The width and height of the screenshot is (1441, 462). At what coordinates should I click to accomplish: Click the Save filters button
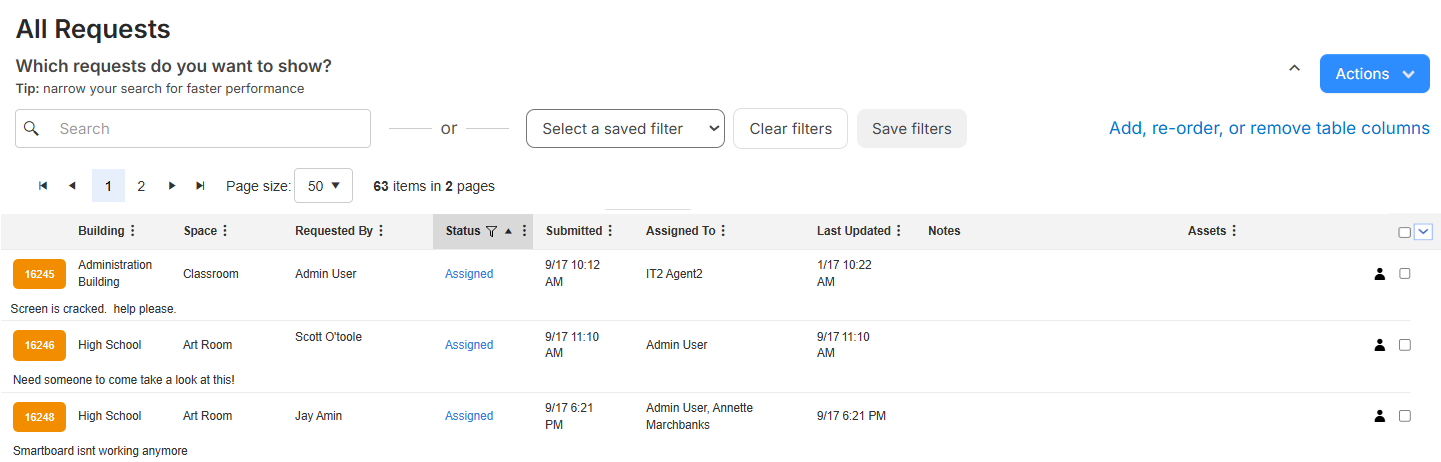click(912, 128)
